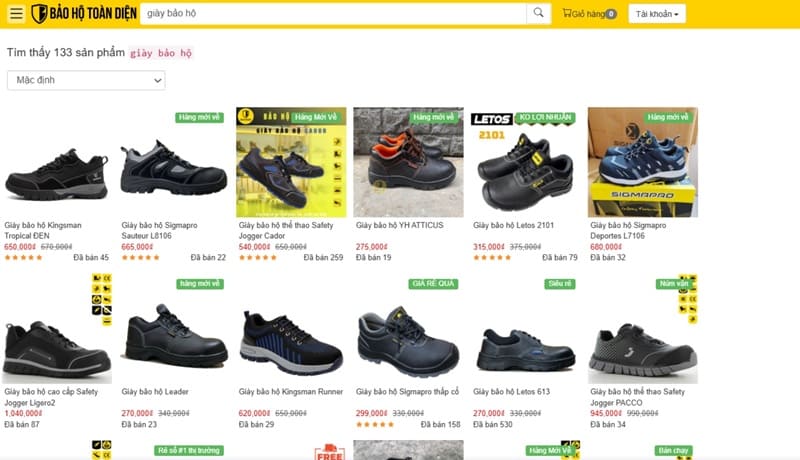The width and height of the screenshot is (800, 460).
Task: Click the "Siêu rẻ" badge on Letos 613
Action: [559, 283]
